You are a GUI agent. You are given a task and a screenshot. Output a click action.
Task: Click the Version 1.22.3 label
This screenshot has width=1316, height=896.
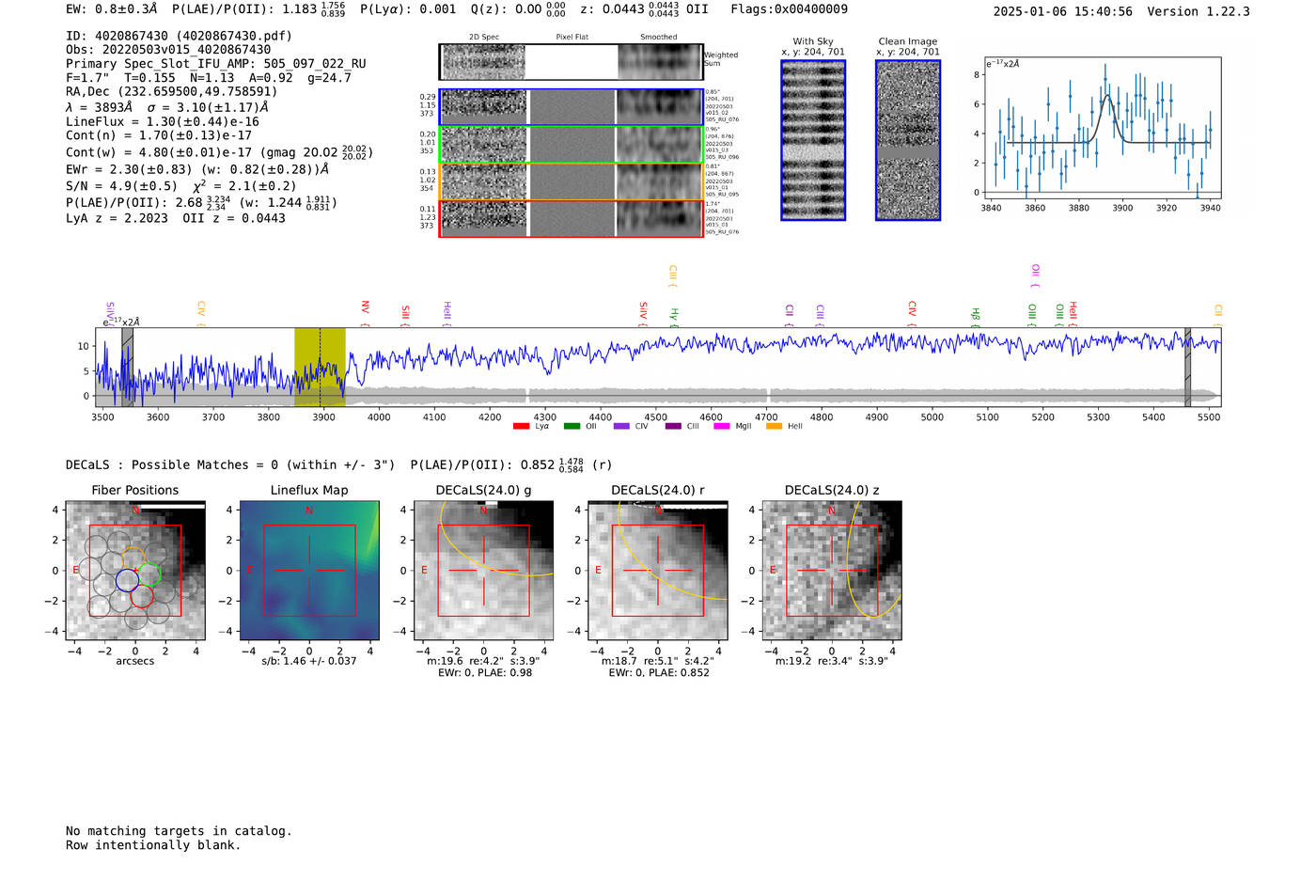pyautogui.click(x=1198, y=11)
